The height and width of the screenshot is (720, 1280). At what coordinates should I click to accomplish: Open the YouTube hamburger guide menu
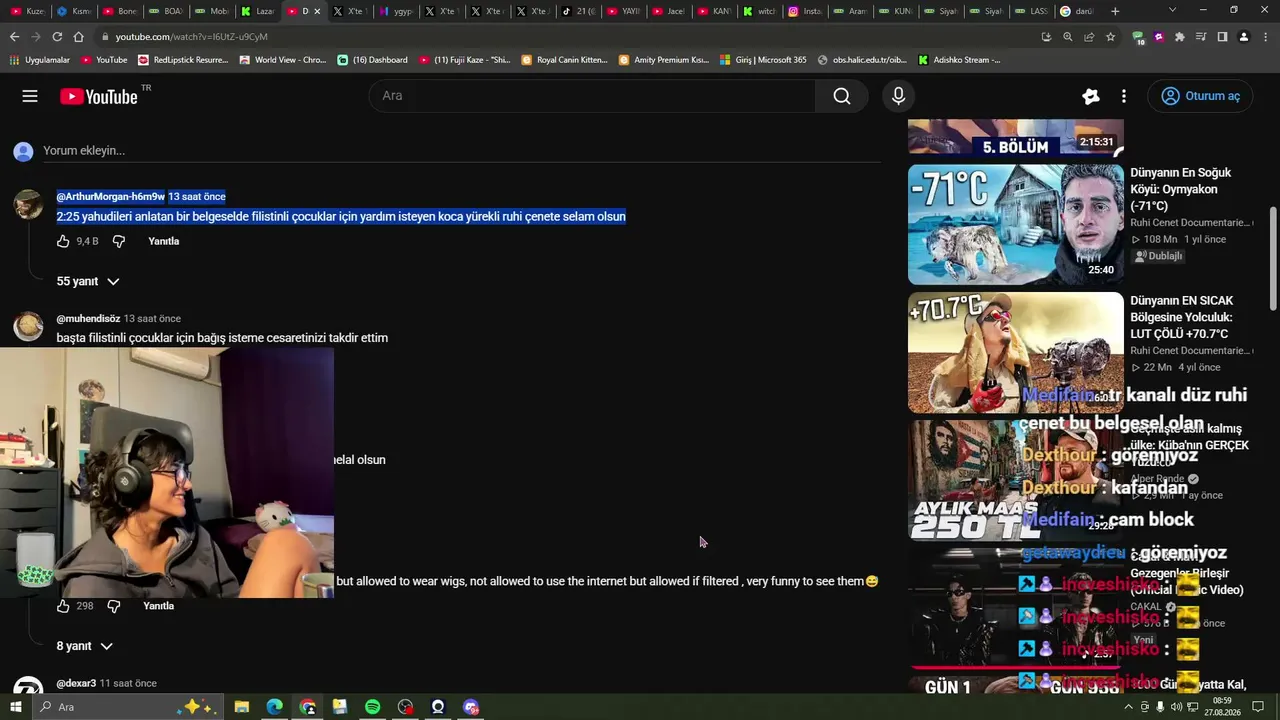coord(30,96)
